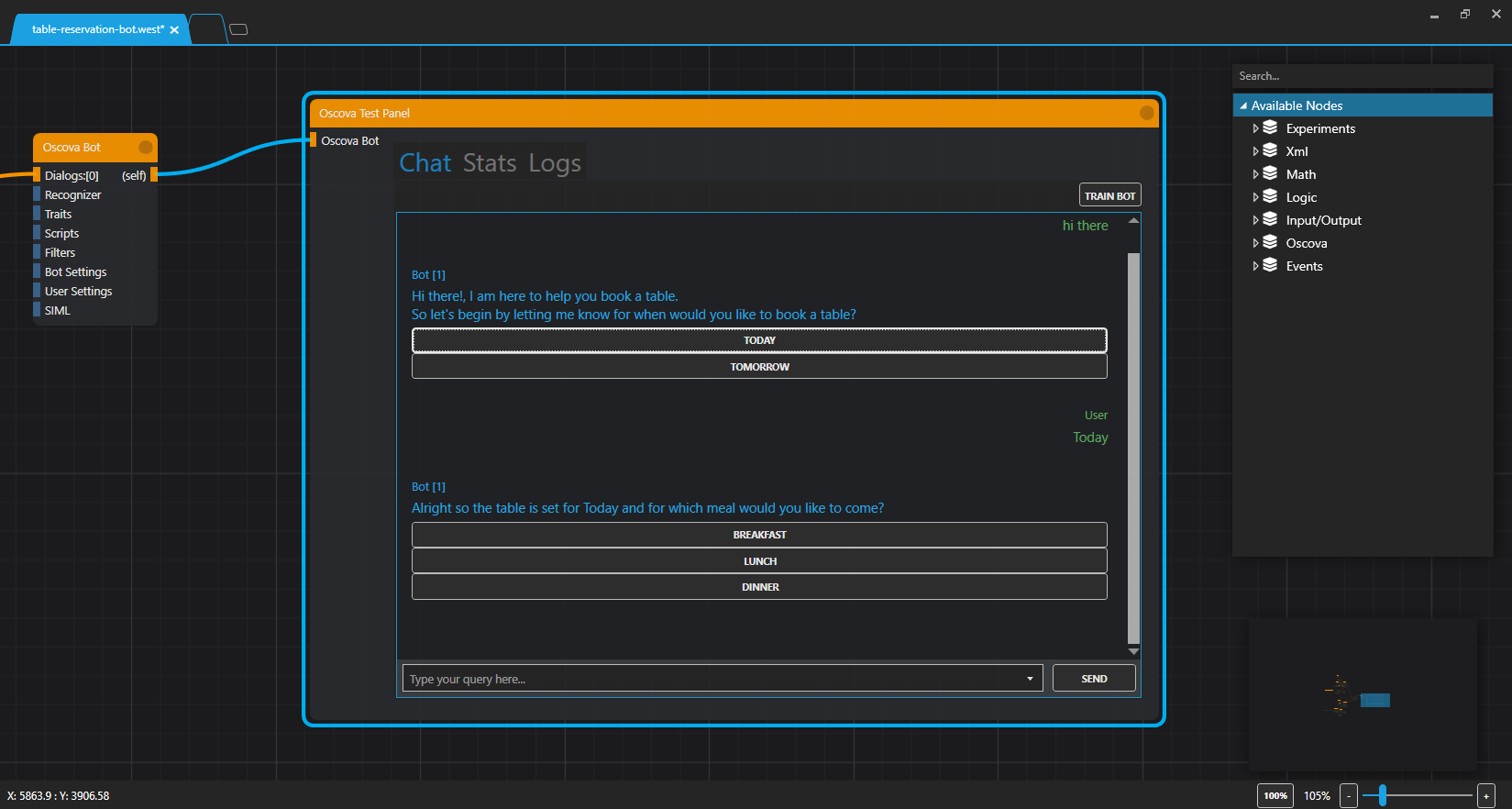Select the table-reservation-bot.west document tab
Screen dimensions: 1512x809
[x=98, y=29]
